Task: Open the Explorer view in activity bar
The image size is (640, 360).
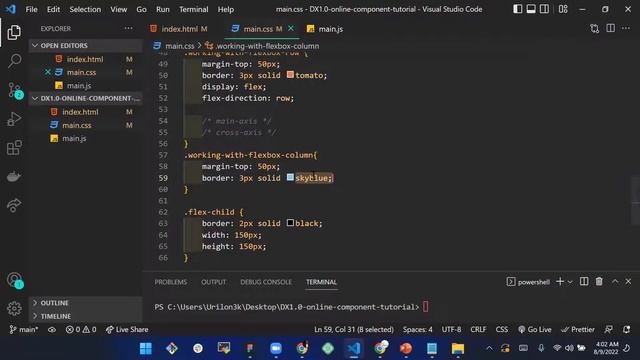Action: point(14,33)
